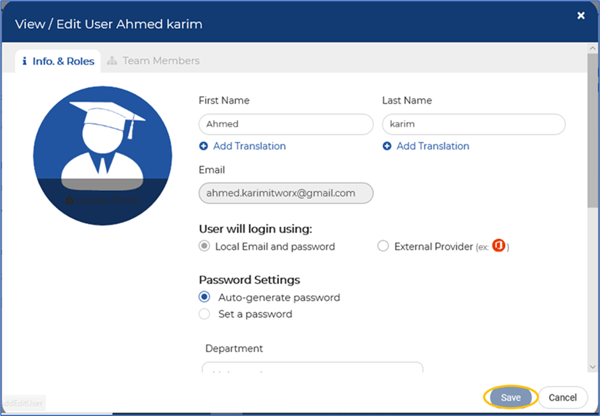Screen dimensions: 600x416
Task: Click the plus icon under First Name
Action: point(204,146)
